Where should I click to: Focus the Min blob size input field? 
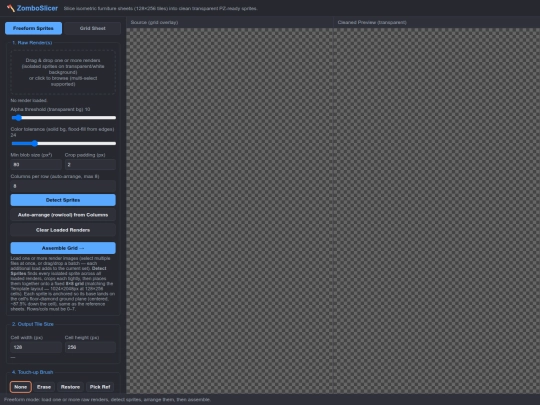pos(36,165)
